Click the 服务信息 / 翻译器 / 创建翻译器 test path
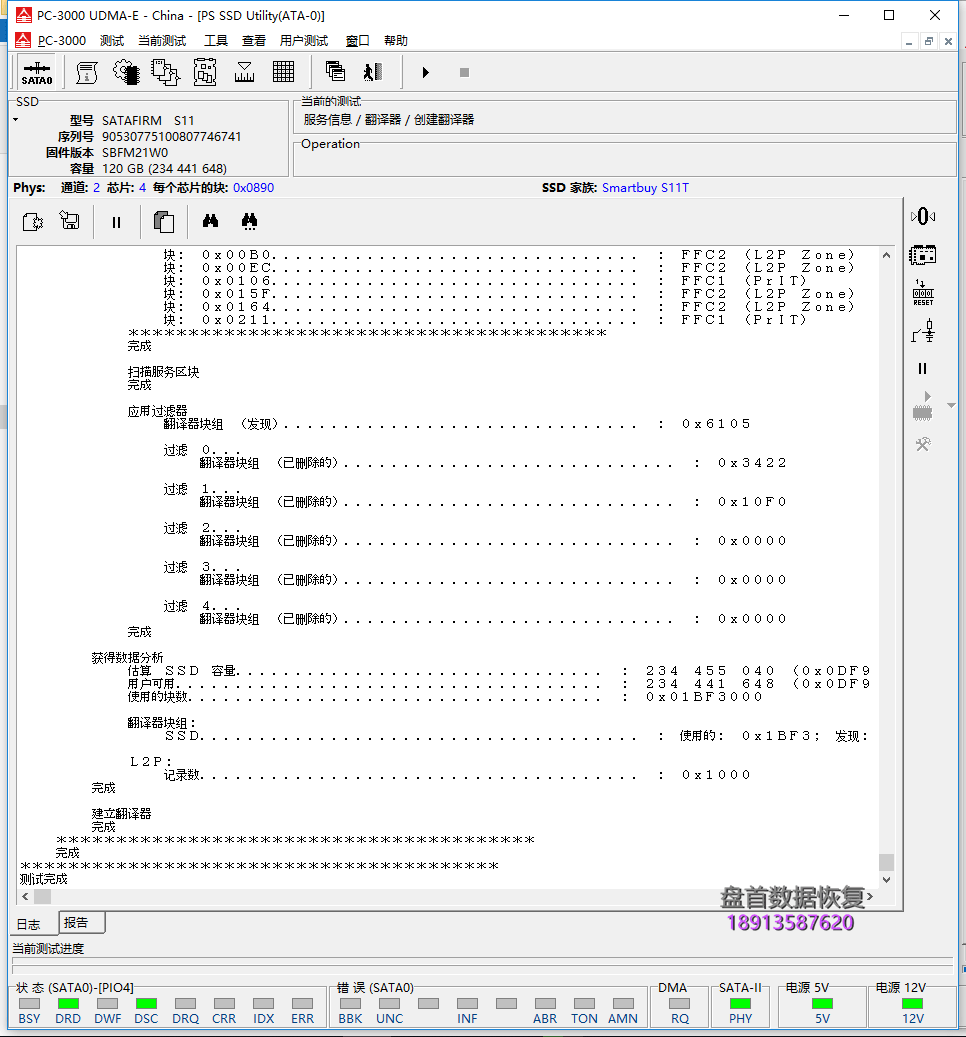 389,120
